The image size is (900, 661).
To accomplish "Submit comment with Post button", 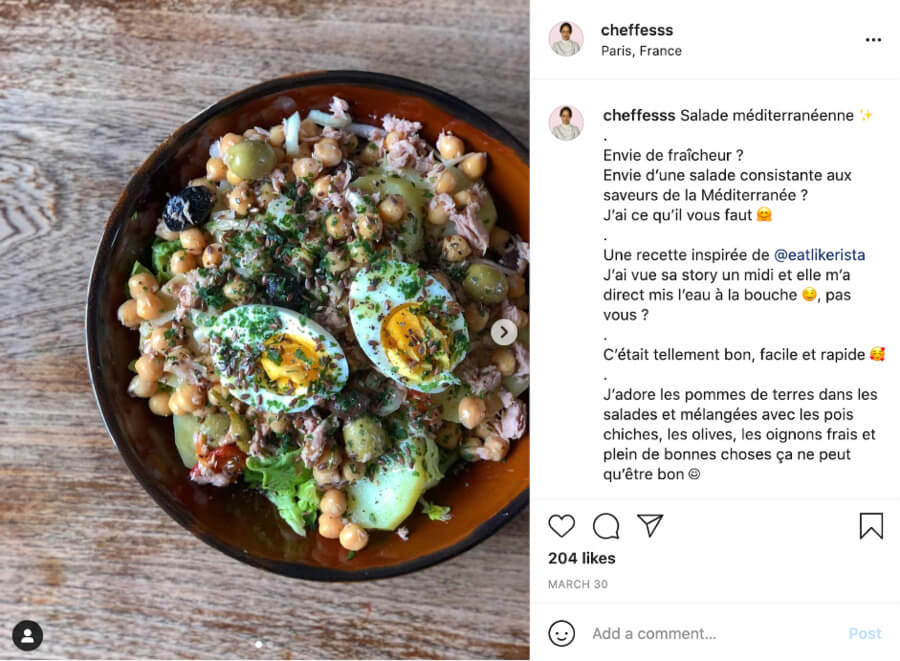I will point(865,633).
